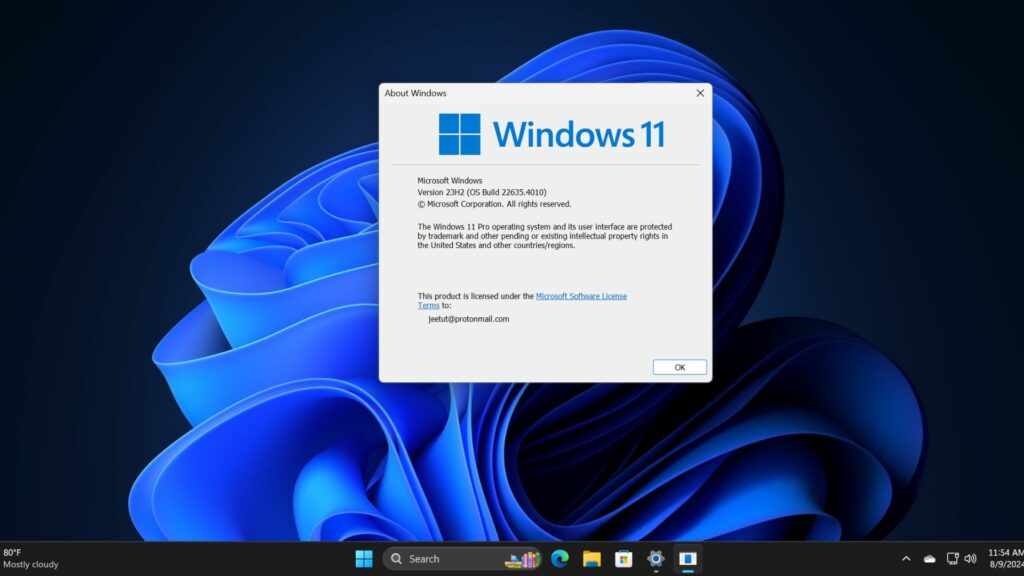Image resolution: width=1024 pixels, height=576 pixels.
Task: Close the About Windows dialog
Action: (699, 93)
